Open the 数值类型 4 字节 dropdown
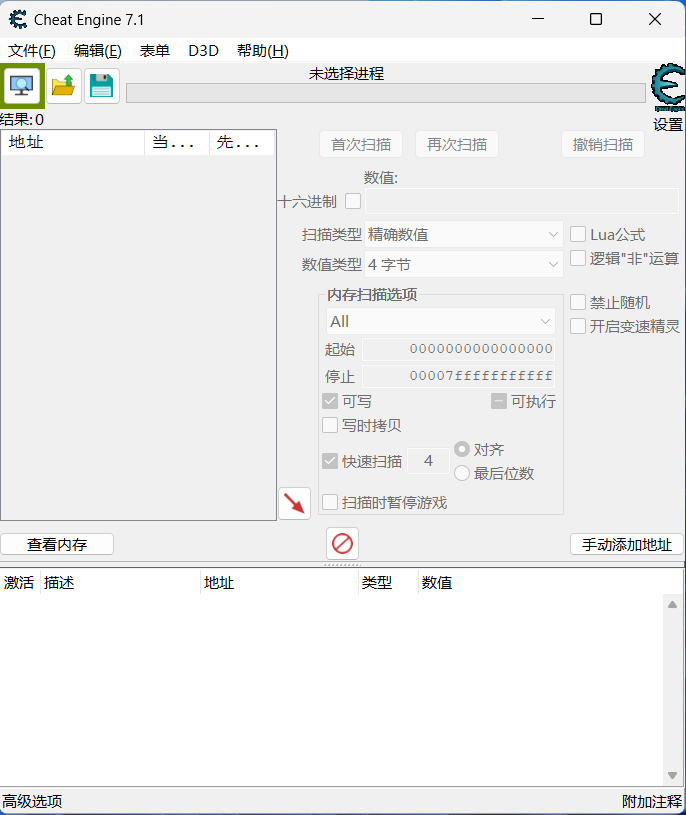This screenshot has width=686, height=815. point(464,265)
